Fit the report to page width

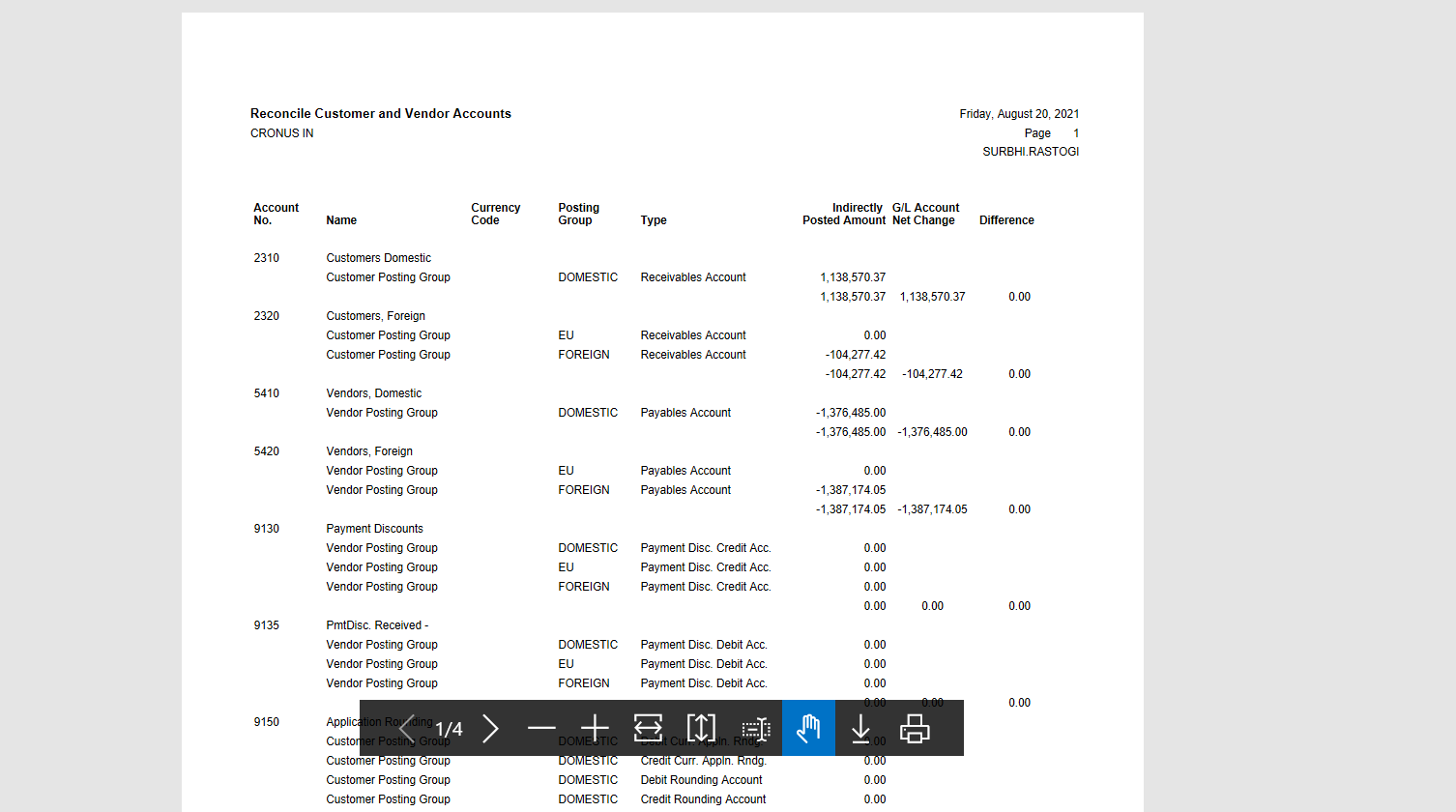(x=648, y=728)
